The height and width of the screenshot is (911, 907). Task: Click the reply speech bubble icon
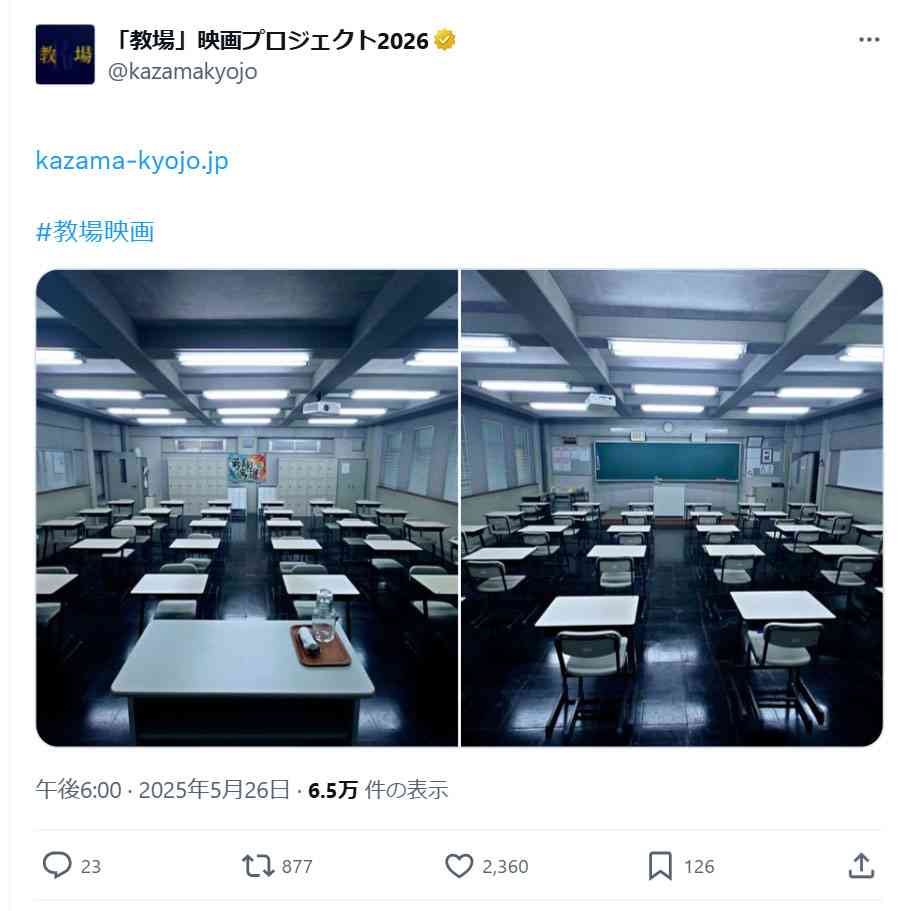pyautogui.click(x=57, y=865)
